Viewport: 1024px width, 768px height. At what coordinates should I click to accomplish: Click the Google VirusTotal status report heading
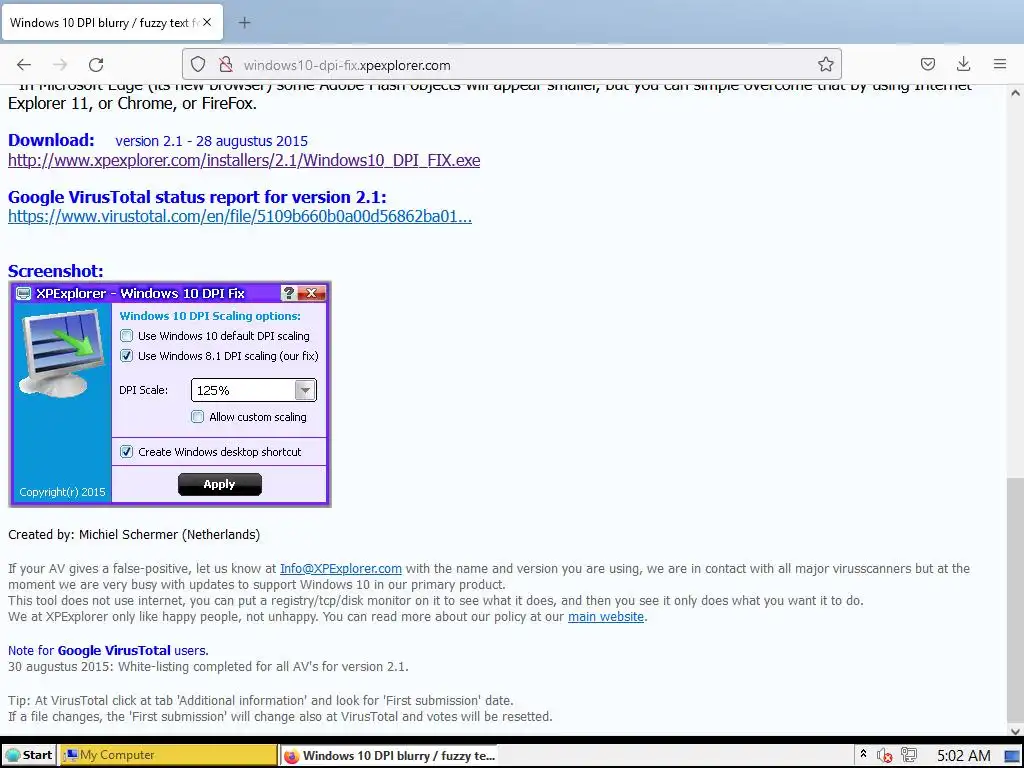coord(197,197)
